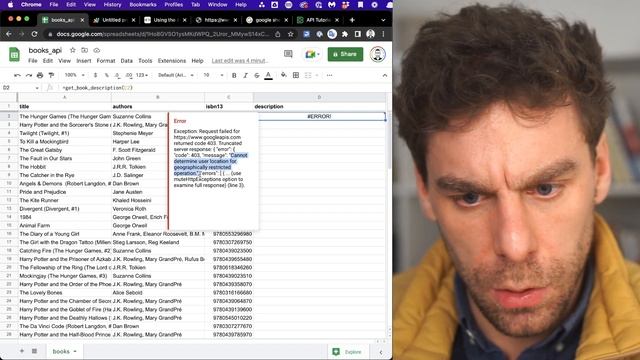This screenshot has height=360, width=640.
Task: Format selected cells as currency
Action: click(95, 75)
